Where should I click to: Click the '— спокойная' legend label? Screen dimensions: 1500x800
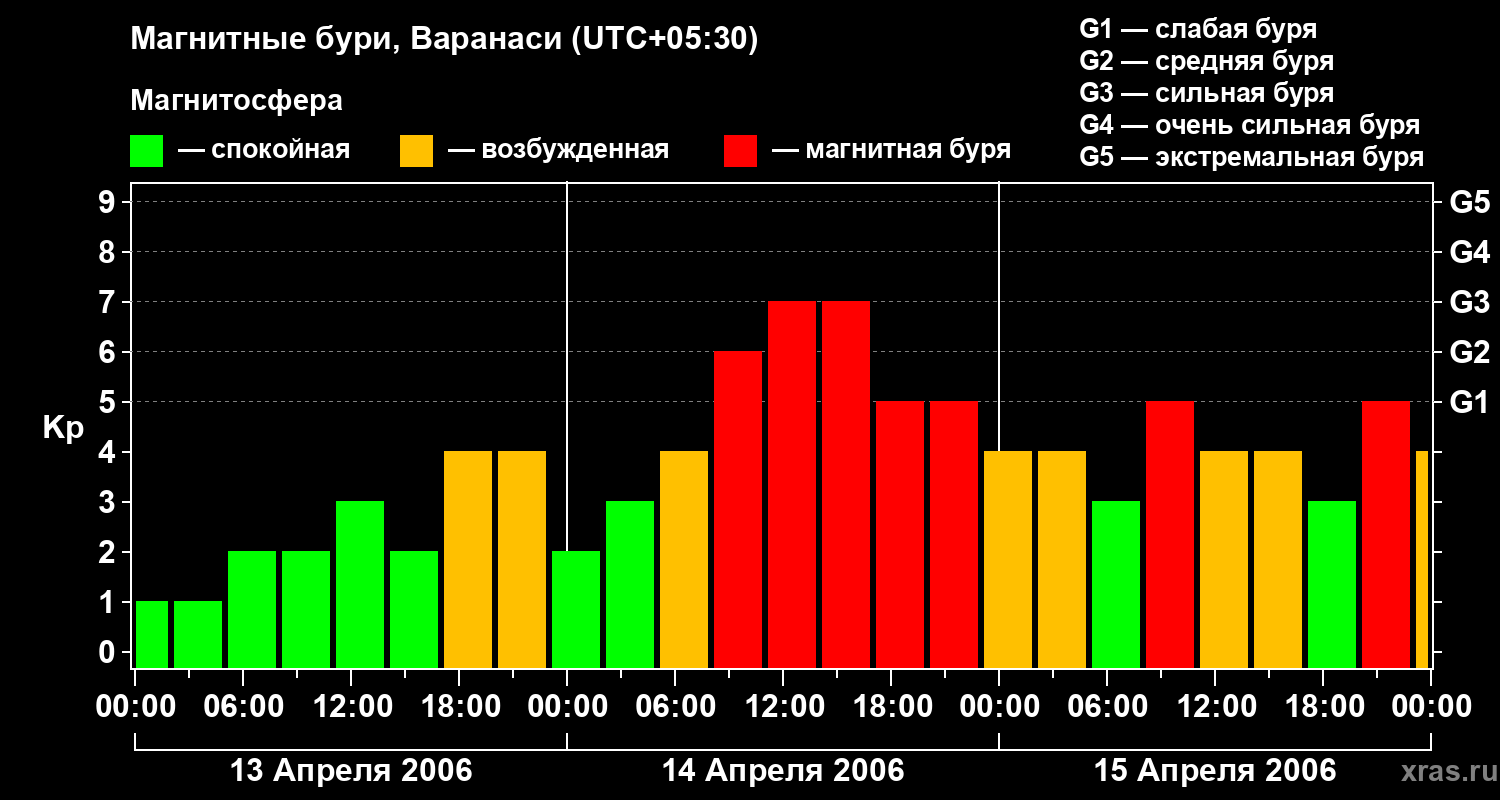tap(264, 150)
